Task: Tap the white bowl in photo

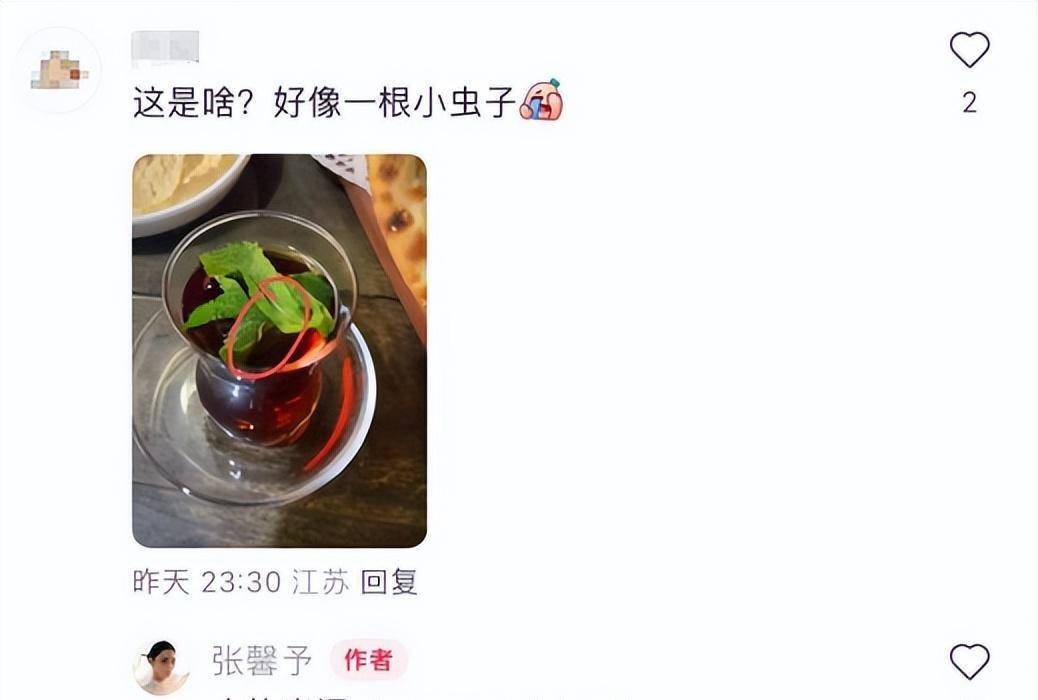Action: (188, 192)
